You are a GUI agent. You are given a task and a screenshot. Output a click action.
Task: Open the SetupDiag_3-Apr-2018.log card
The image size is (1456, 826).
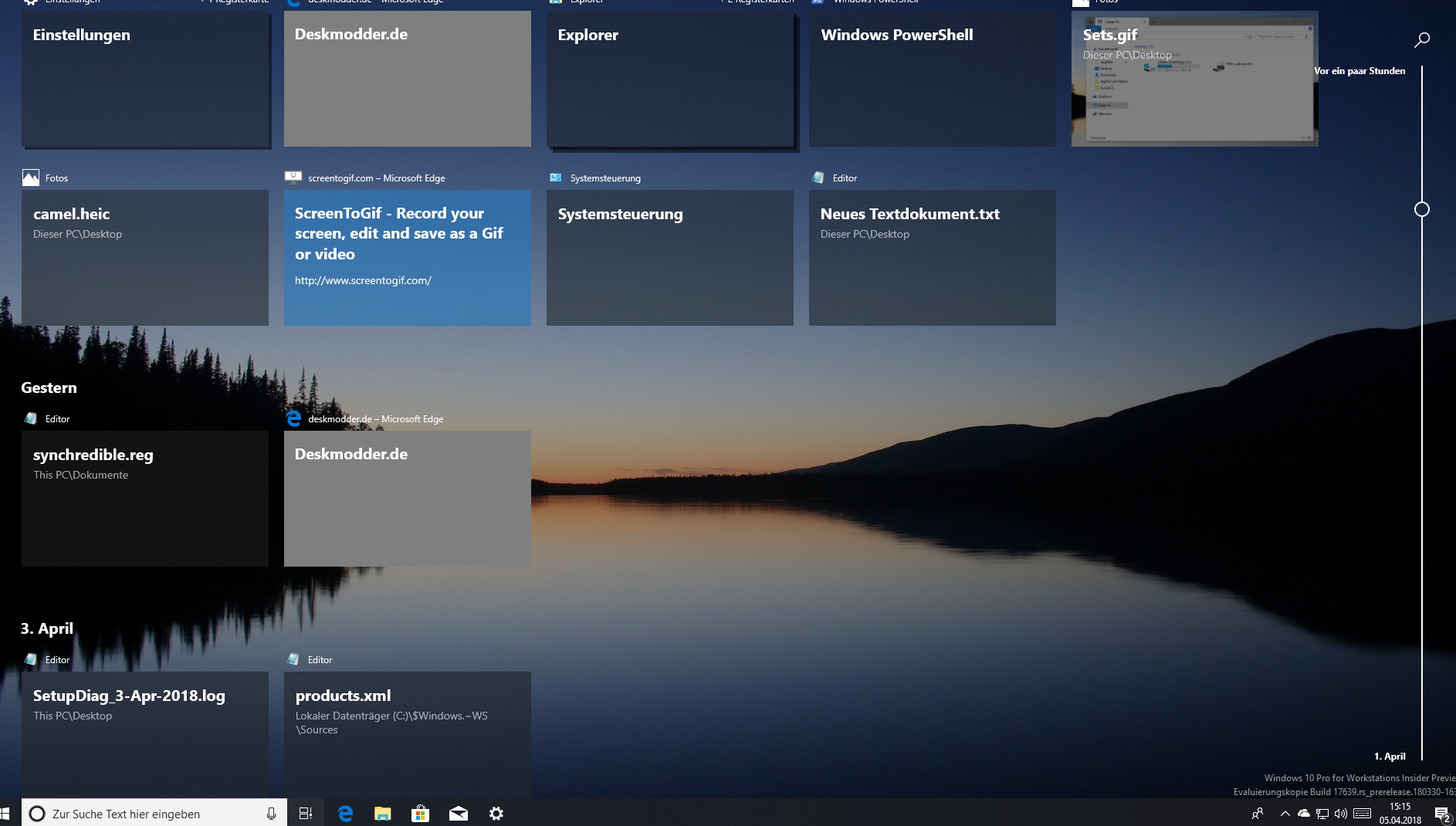tap(145, 735)
